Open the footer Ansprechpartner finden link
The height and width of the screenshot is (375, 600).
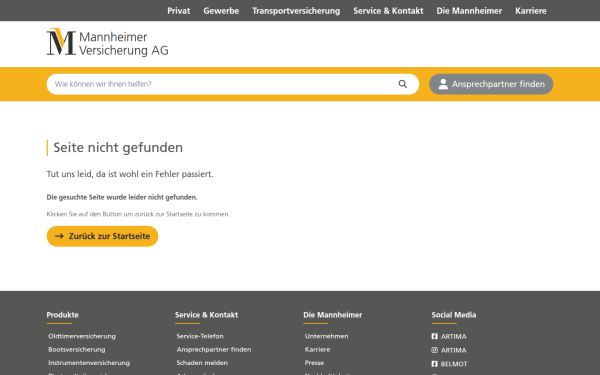point(214,349)
